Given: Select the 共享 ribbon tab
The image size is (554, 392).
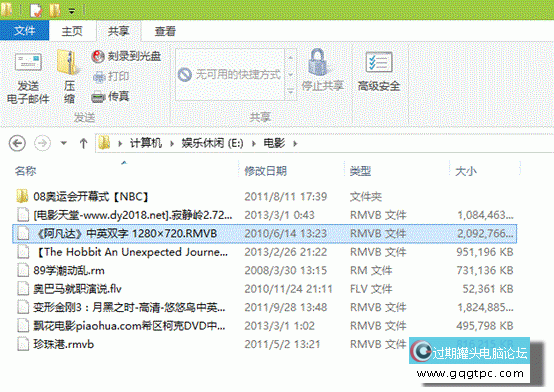Looking at the screenshot, I should (x=118, y=31).
